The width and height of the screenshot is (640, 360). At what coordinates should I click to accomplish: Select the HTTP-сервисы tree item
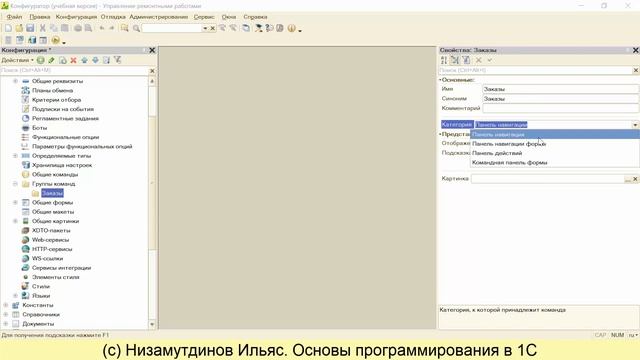coord(52,249)
